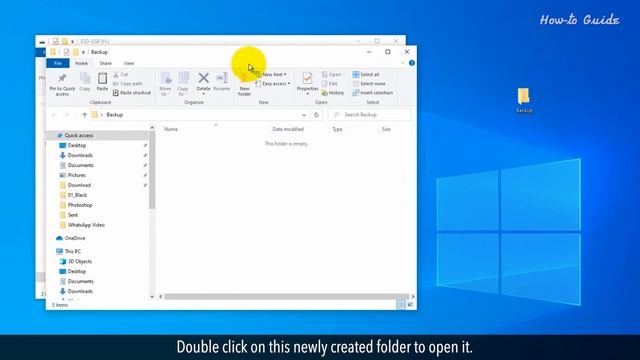
Task: Click the Refresh button
Action: click(316, 115)
